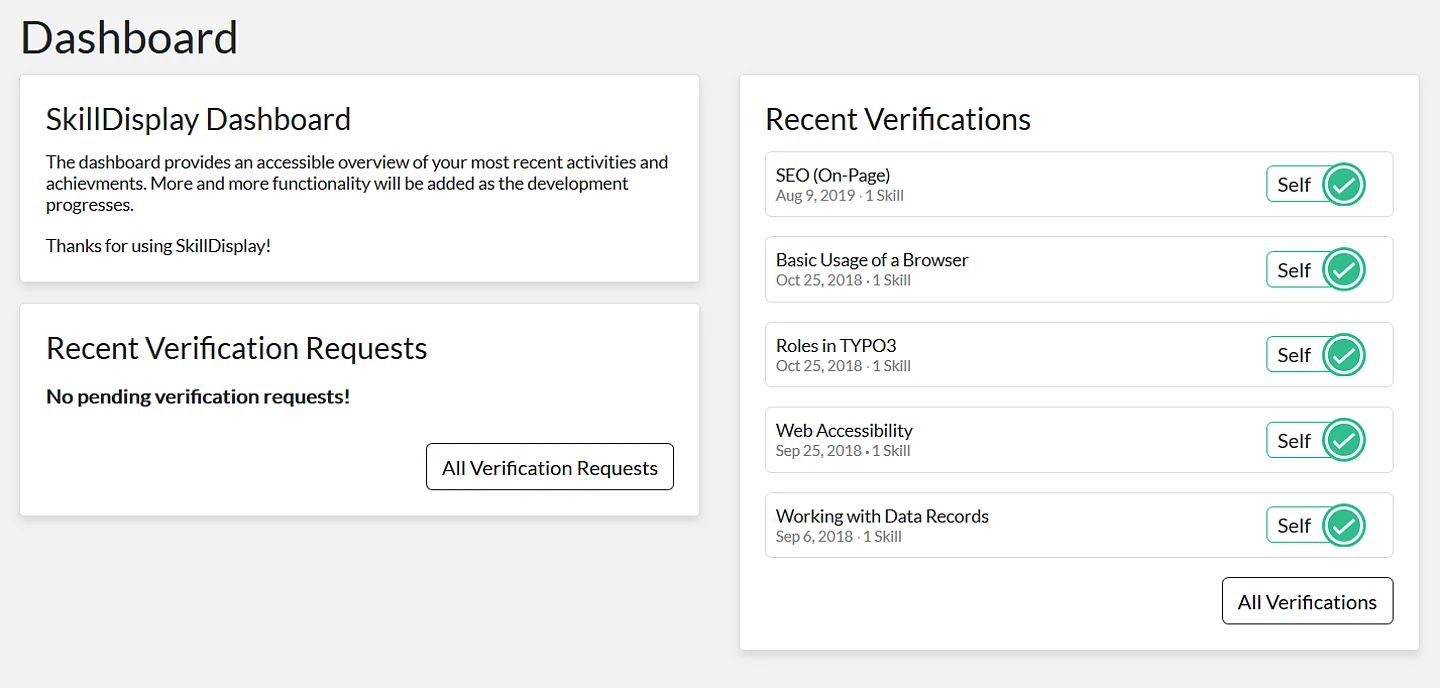Click the Self label on Roles in TYPO3 row
This screenshot has width=1440, height=688.
pos(1293,355)
